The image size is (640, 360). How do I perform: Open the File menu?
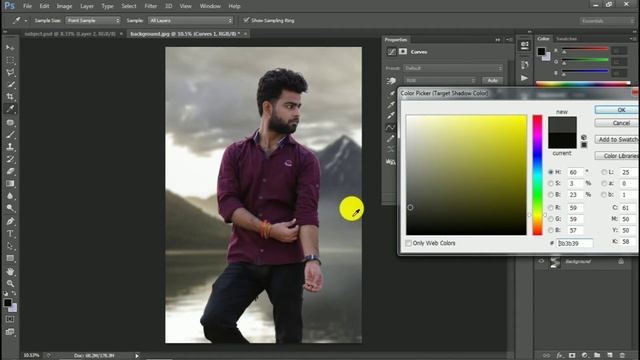click(27, 6)
